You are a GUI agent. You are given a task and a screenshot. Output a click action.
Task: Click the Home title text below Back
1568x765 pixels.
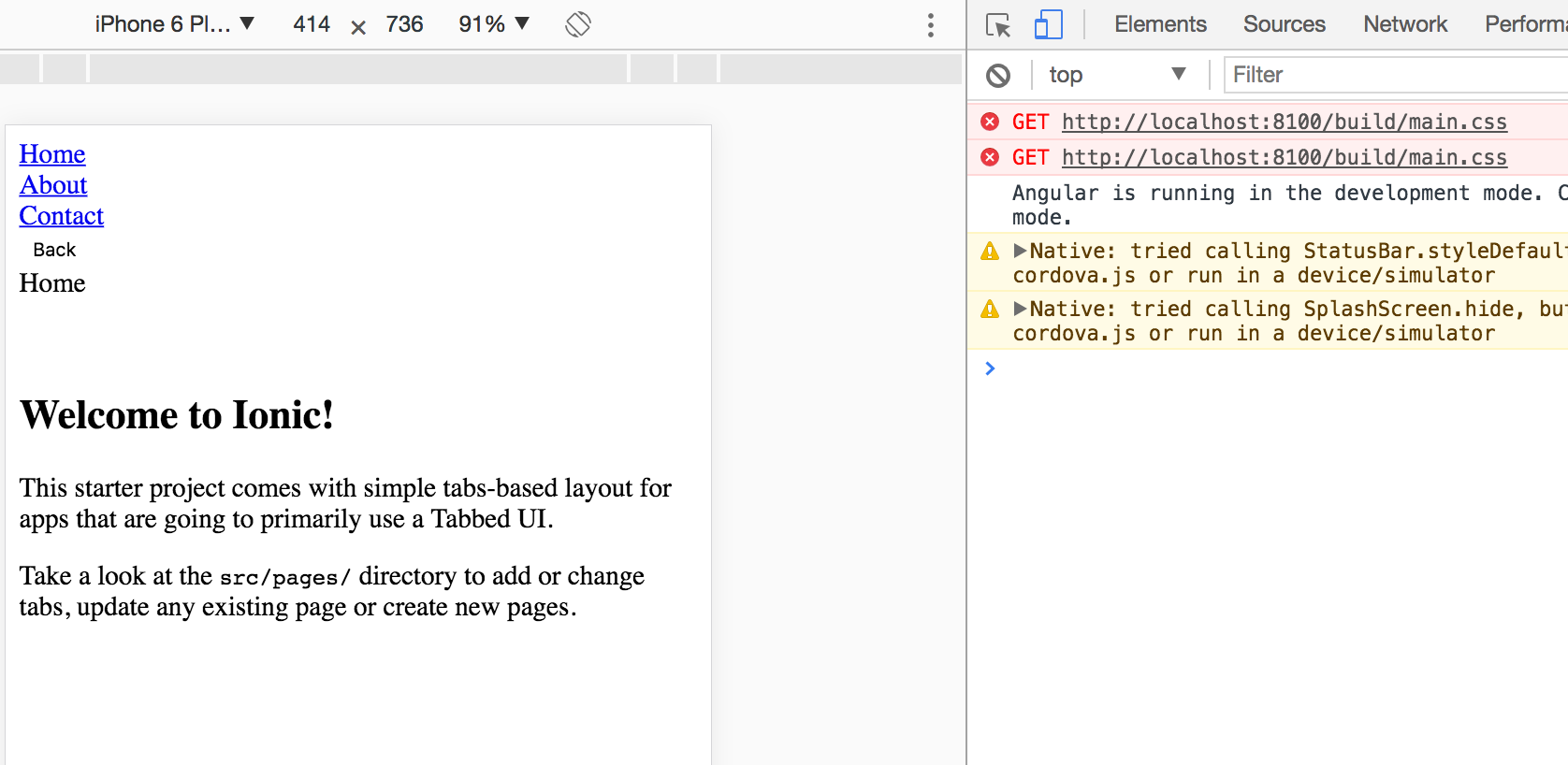pos(52,283)
